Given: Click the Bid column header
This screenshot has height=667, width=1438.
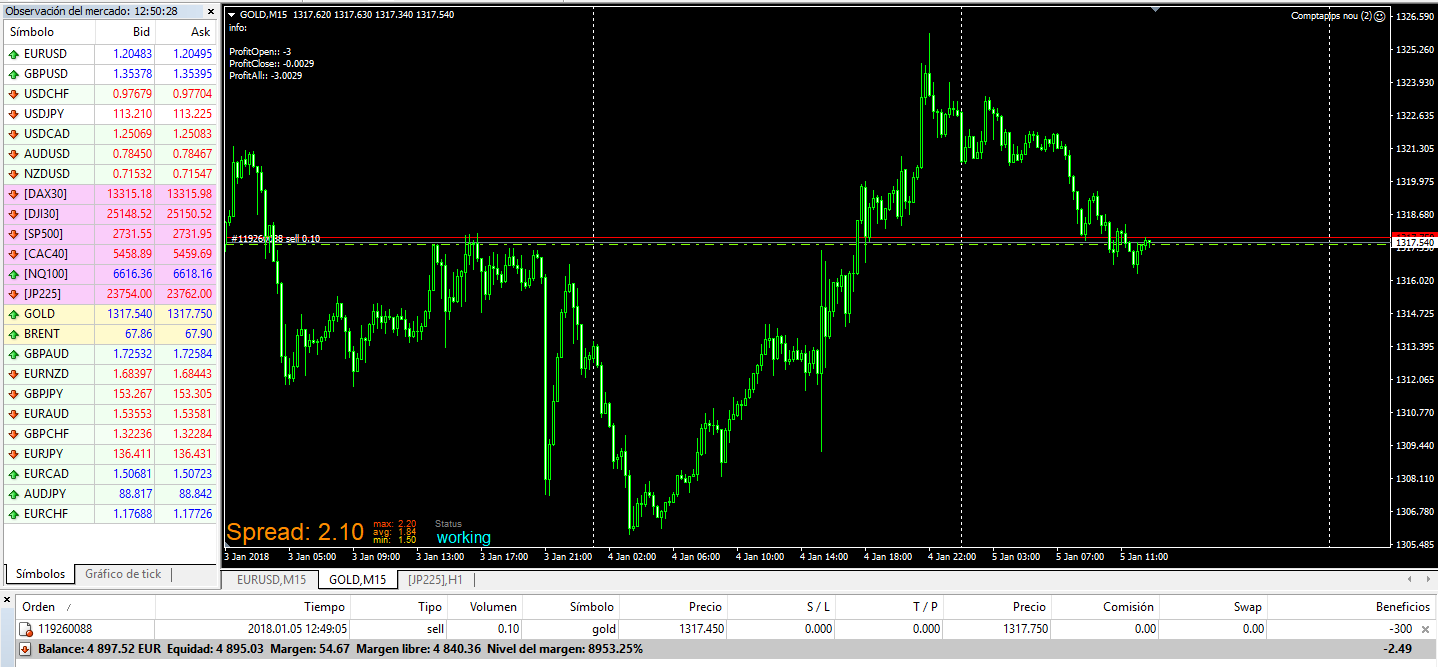Looking at the screenshot, I should 141,32.
